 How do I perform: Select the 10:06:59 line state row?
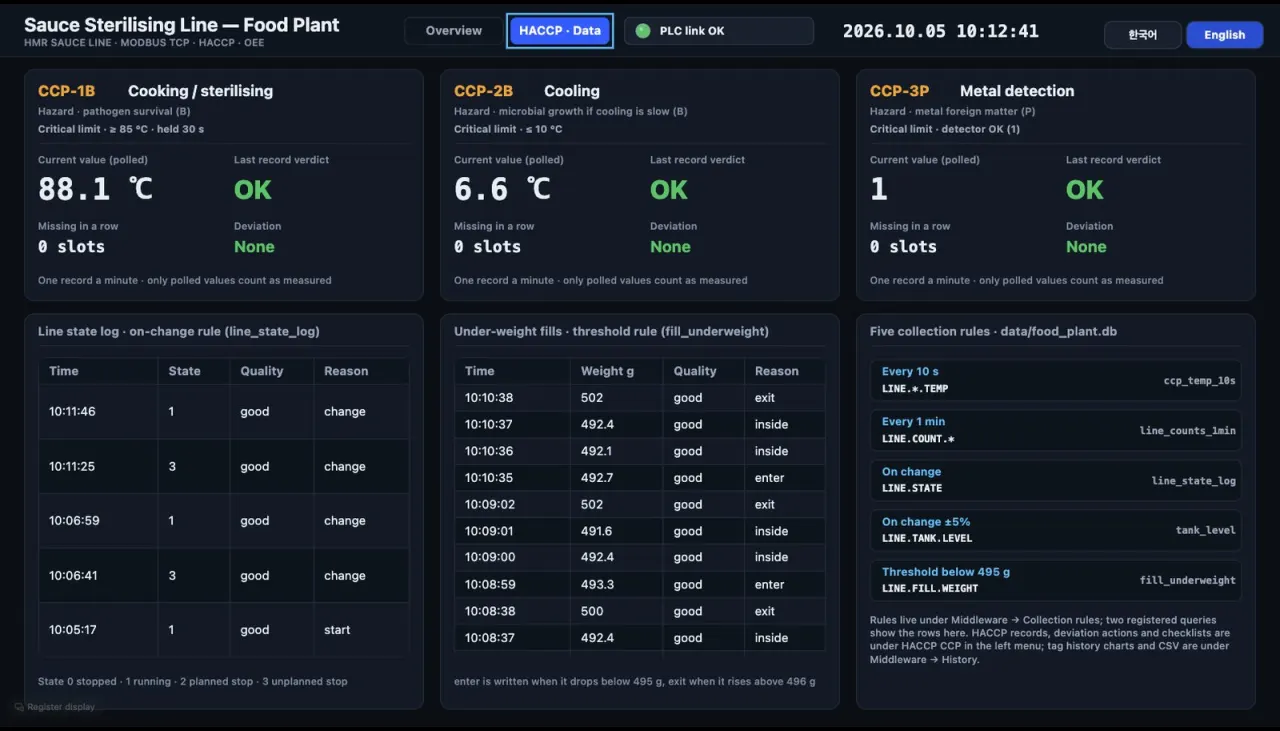pyautogui.click(x=224, y=521)
